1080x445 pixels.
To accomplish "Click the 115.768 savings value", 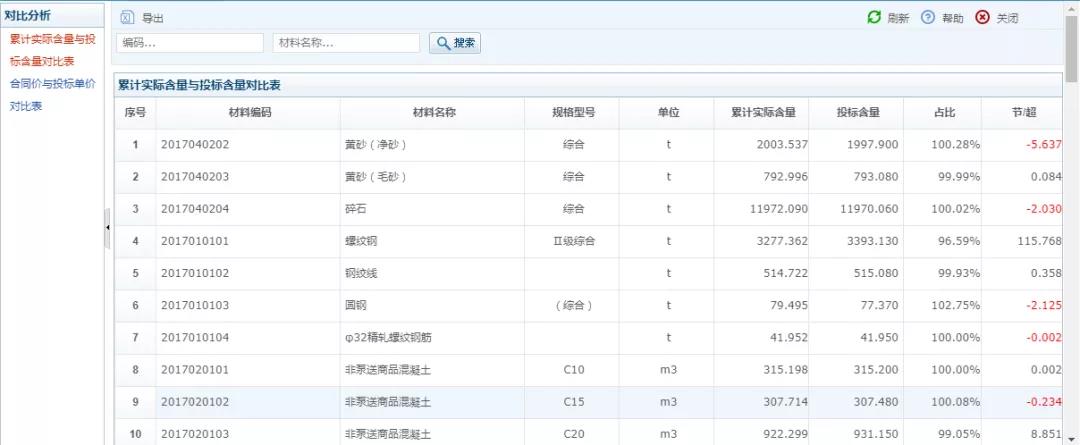I will (x=1039, y=241).
